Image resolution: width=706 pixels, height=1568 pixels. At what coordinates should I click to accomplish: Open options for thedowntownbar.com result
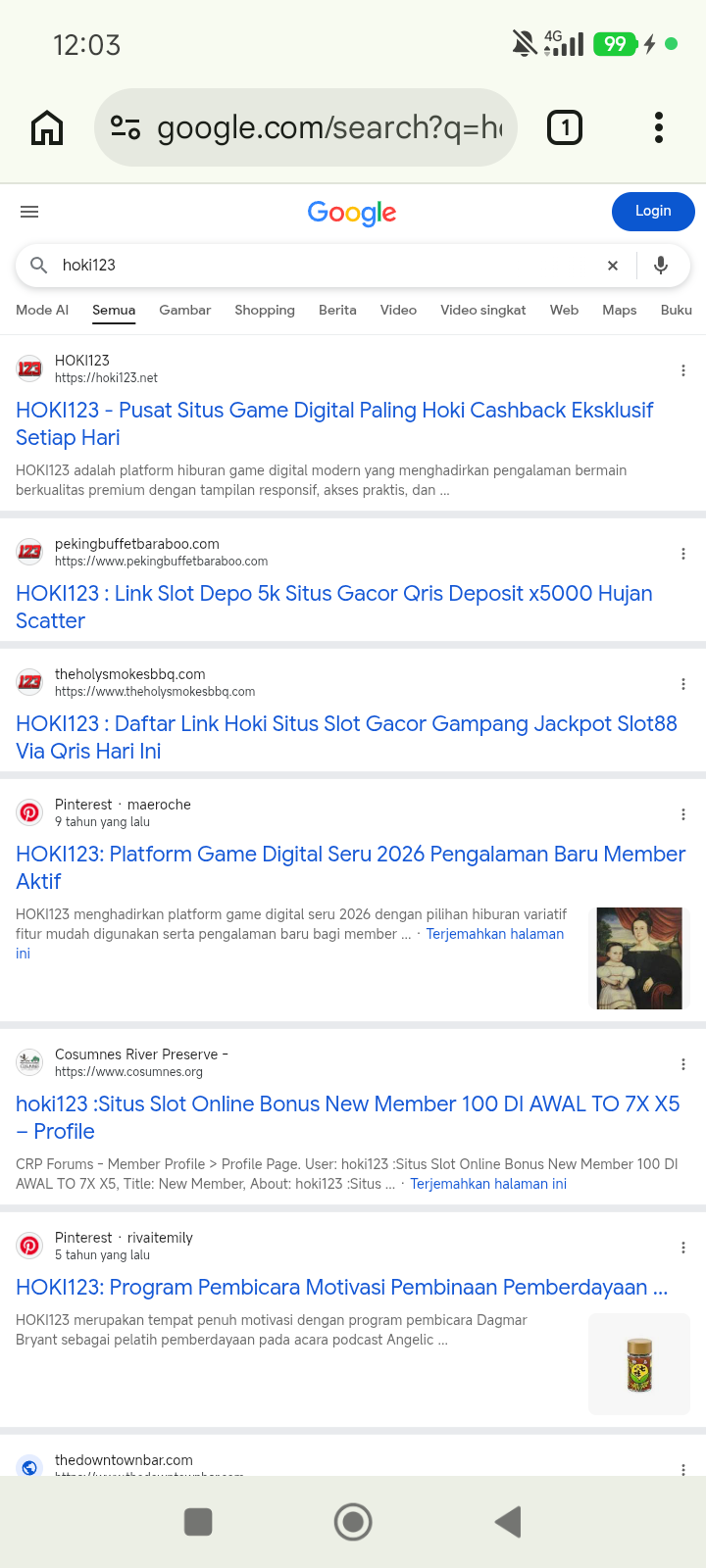pyautogui.click(x=683, y=1469)
